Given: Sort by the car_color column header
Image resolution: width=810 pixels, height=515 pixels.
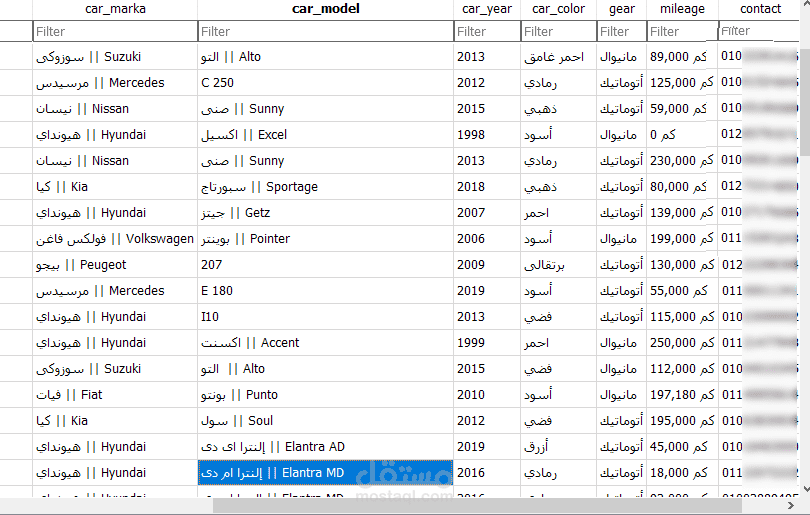Looking at the screenshot, I should [x=558, y=9].
